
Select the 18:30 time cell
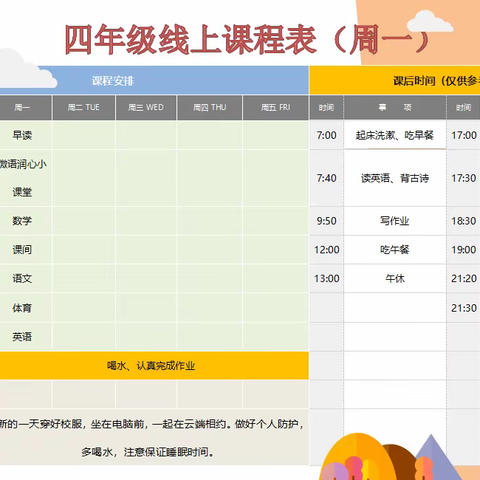[x=464, y=221]
